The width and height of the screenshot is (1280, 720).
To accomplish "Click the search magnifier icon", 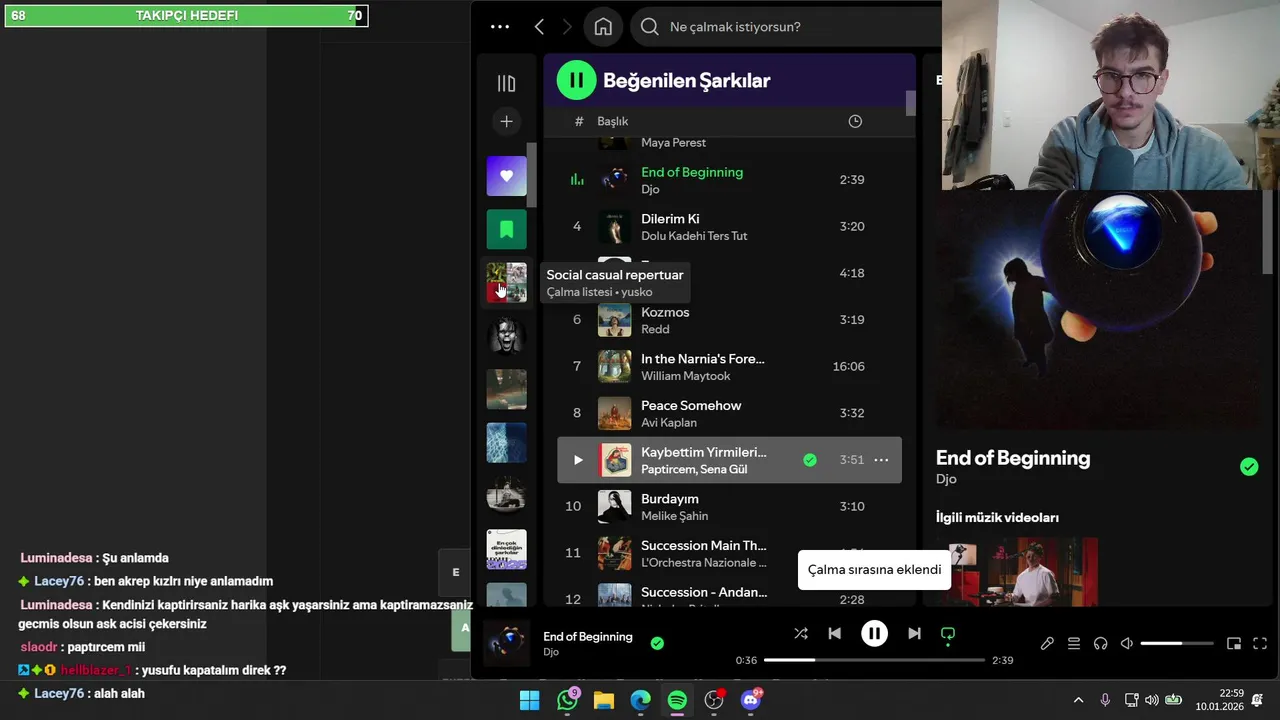I will [x=650, y=27].
